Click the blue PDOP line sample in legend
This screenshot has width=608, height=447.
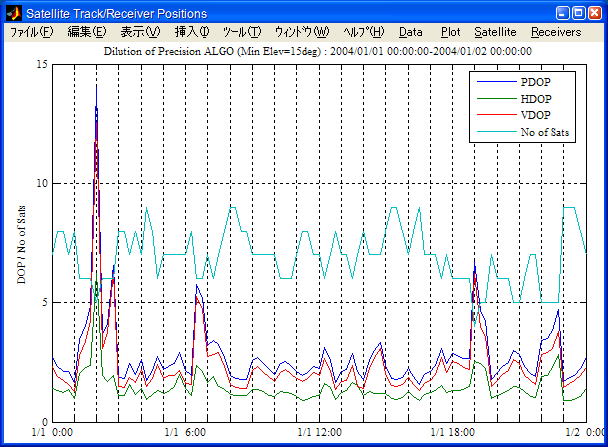[499, 82]
